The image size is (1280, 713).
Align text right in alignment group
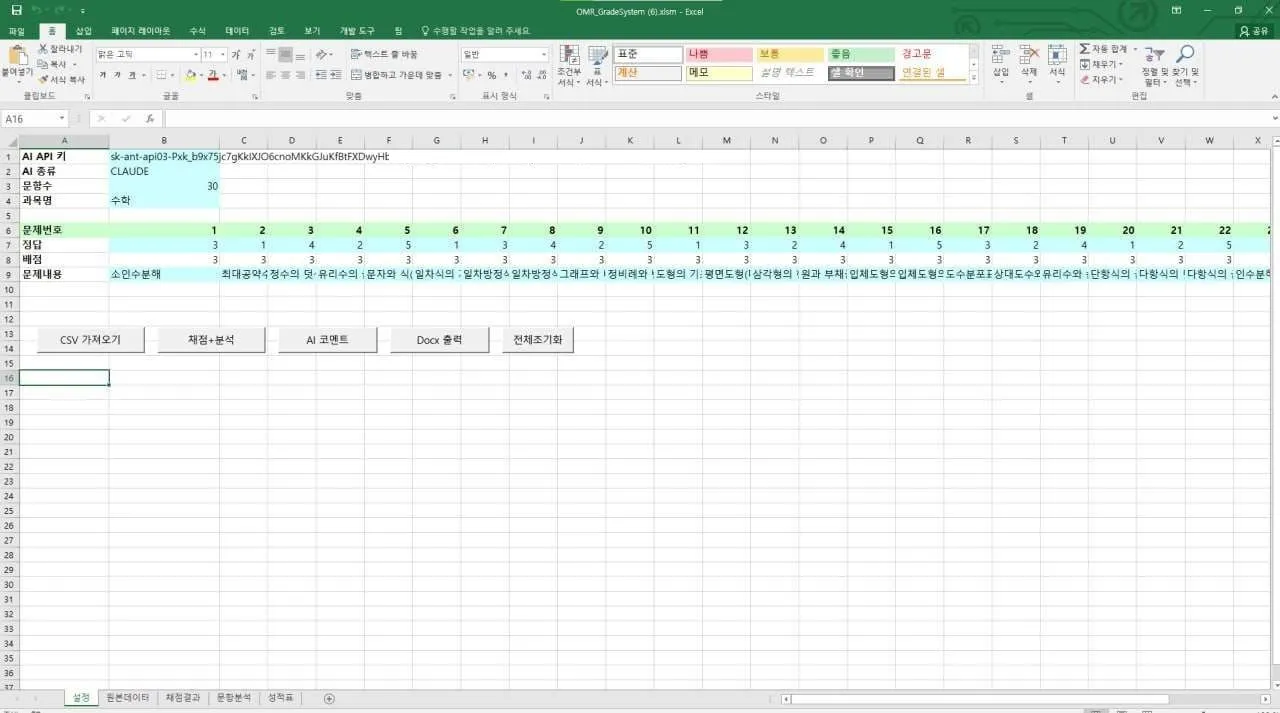tap(301, 75)
